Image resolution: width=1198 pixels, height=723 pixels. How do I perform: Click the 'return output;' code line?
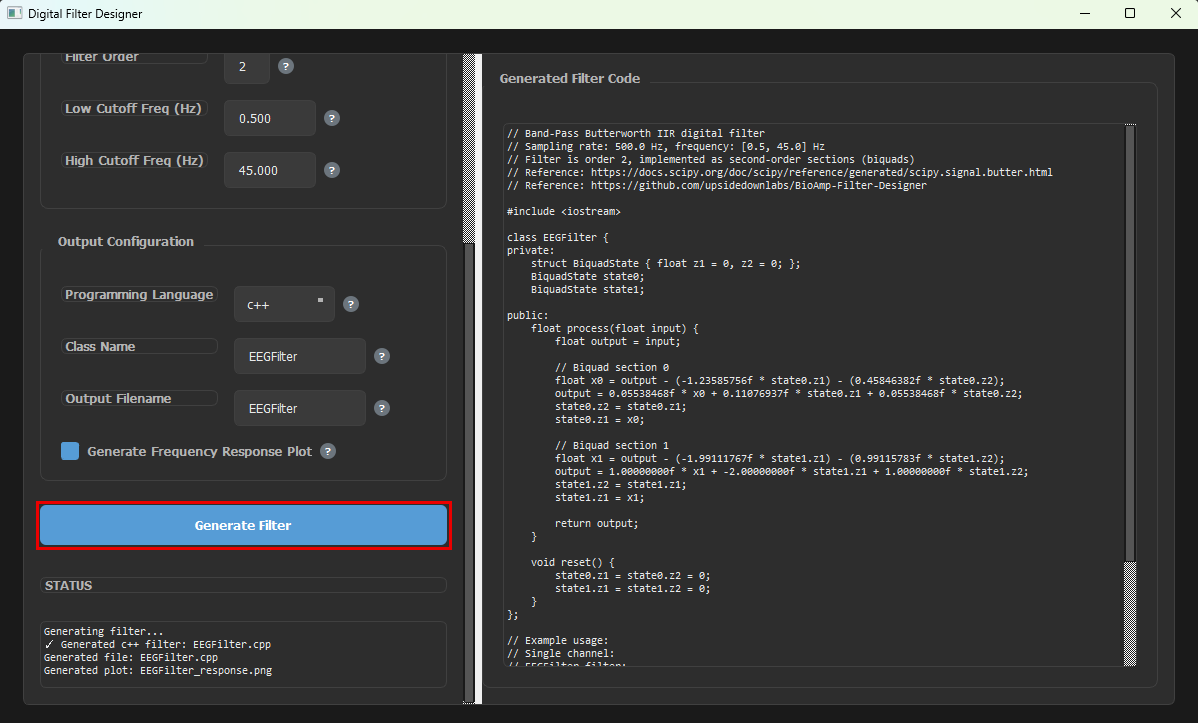[597, 524]
